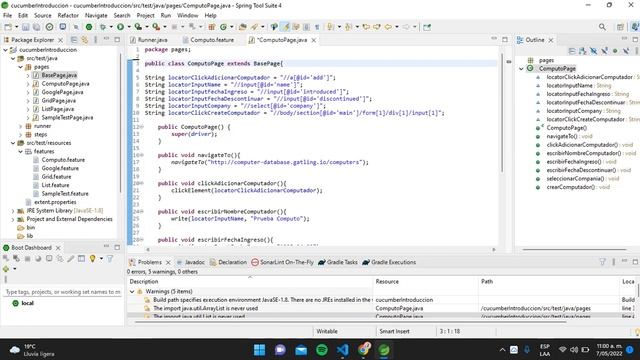Expand the runner package in Package Explorer
This screenshot has height=360, width=640.
[20, 126]
